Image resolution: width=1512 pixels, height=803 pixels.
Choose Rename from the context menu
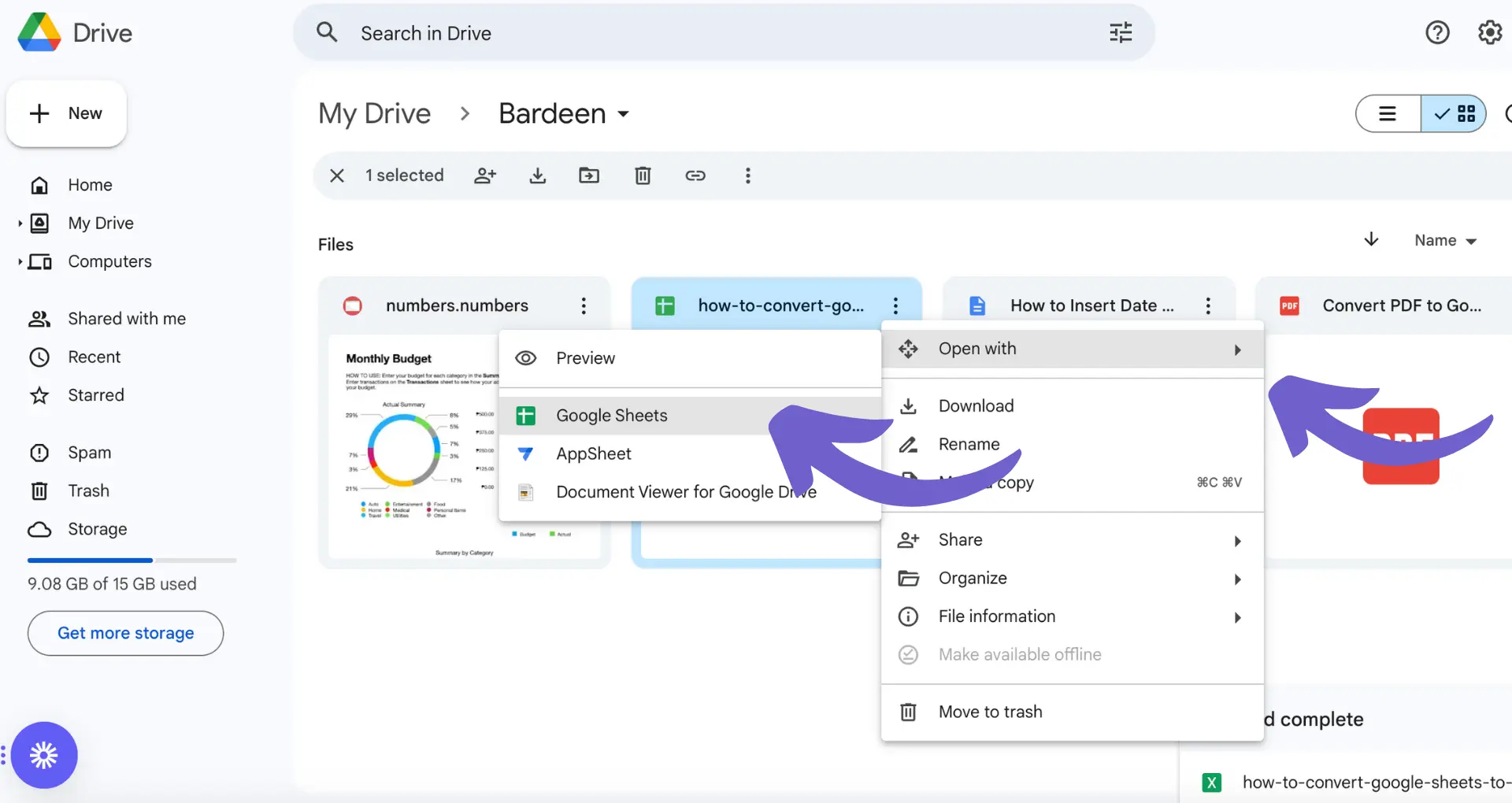tap(1073, 444)
